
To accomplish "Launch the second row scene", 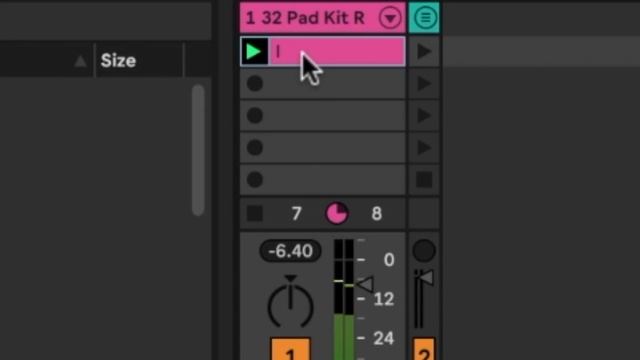I will [x=424, y=84].
